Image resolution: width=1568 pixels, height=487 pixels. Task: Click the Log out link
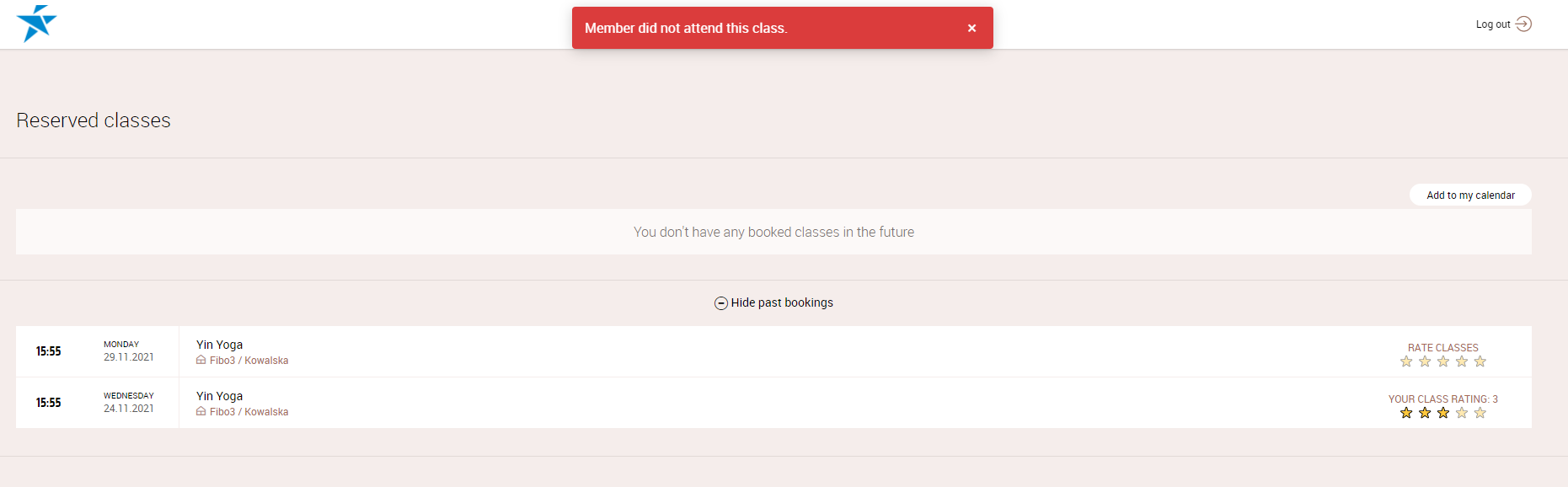[x=1493, y=24]
